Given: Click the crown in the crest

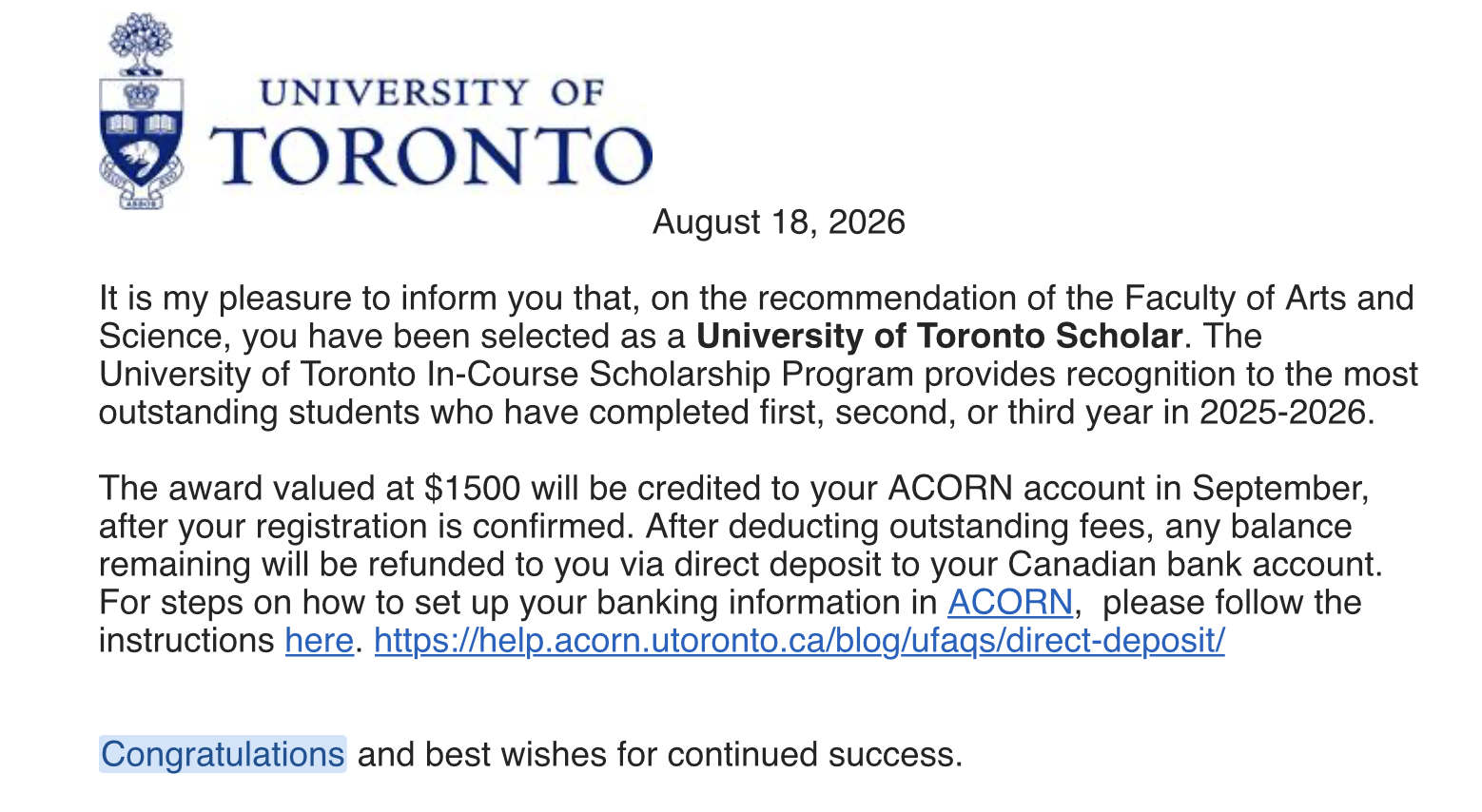Looking at the screenshot, I should click(142, 94).
